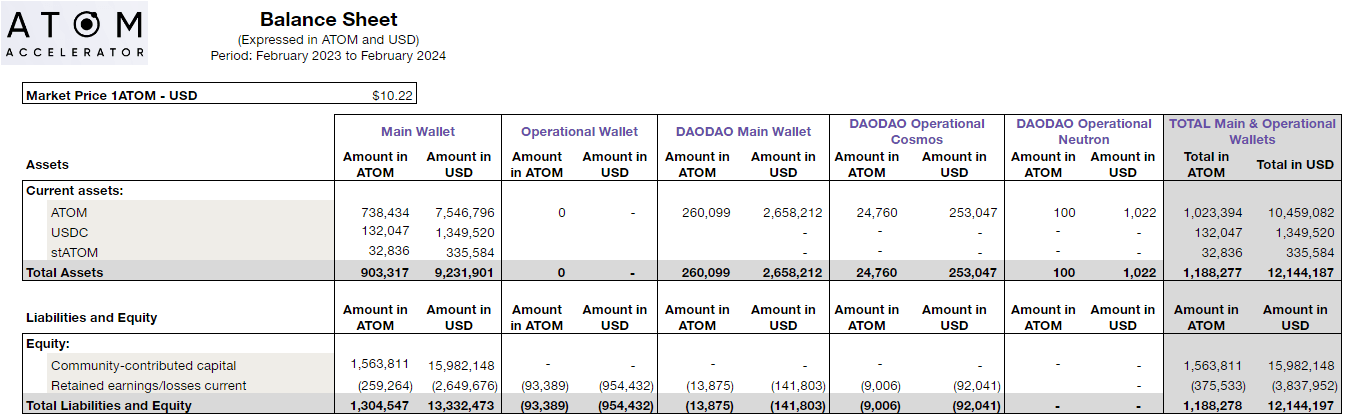Select the "DAODAO Operational Neutron" header

pos(1083,131)
